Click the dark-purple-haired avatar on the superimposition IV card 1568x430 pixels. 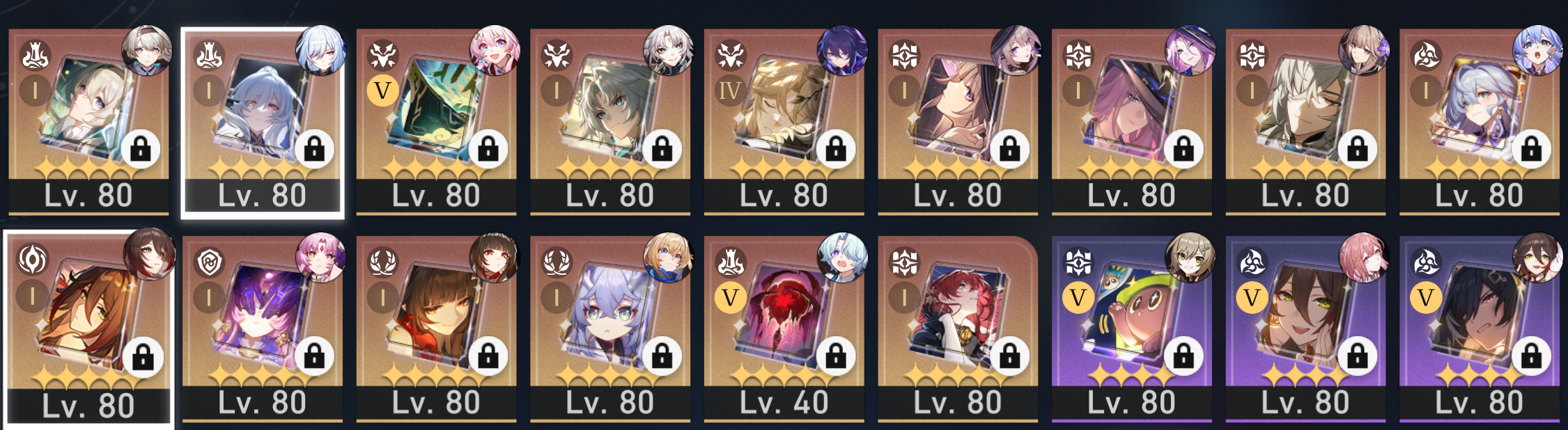[842, 50]
